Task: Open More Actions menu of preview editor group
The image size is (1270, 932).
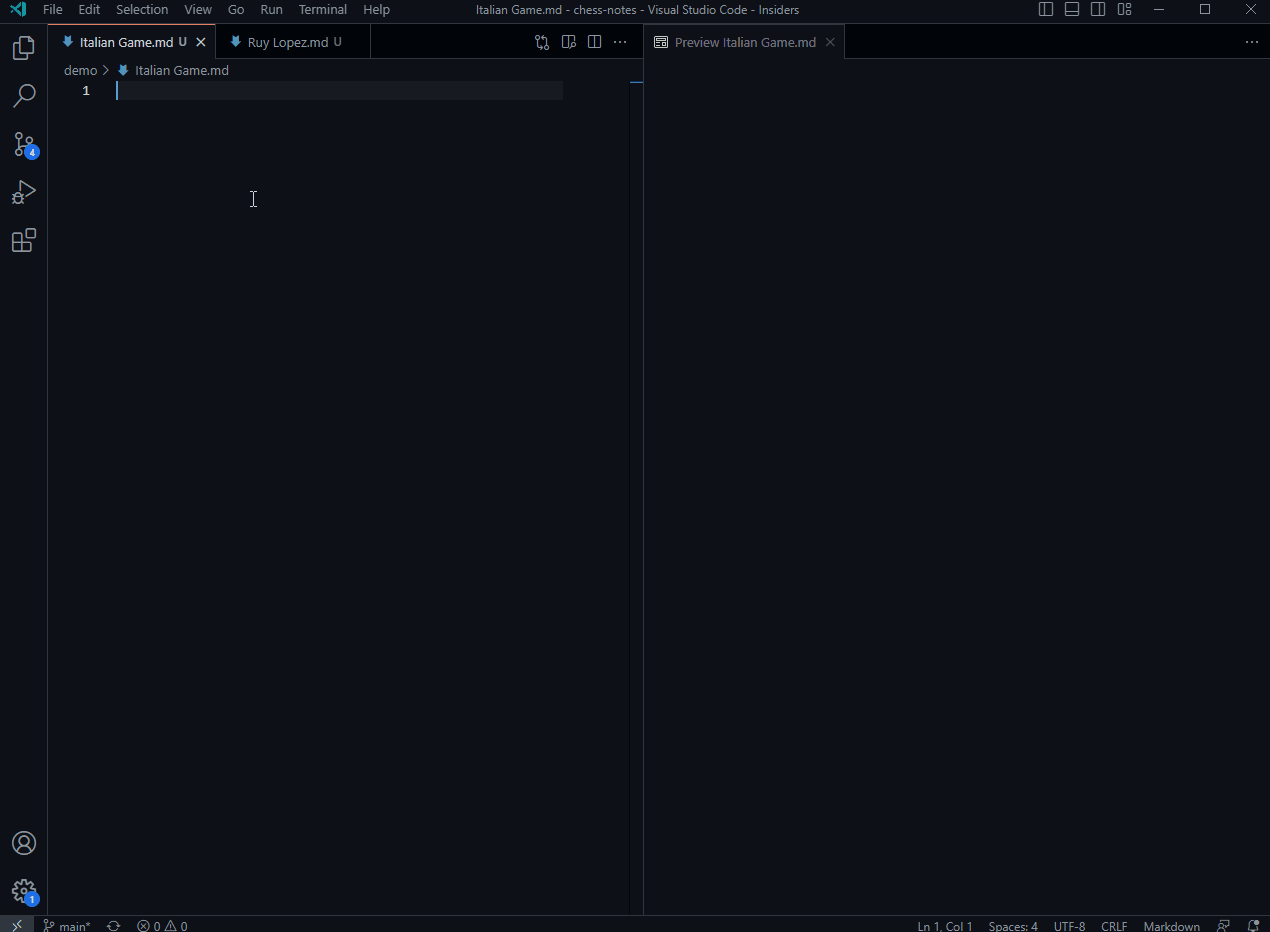Action: [x=1251, y=42]
